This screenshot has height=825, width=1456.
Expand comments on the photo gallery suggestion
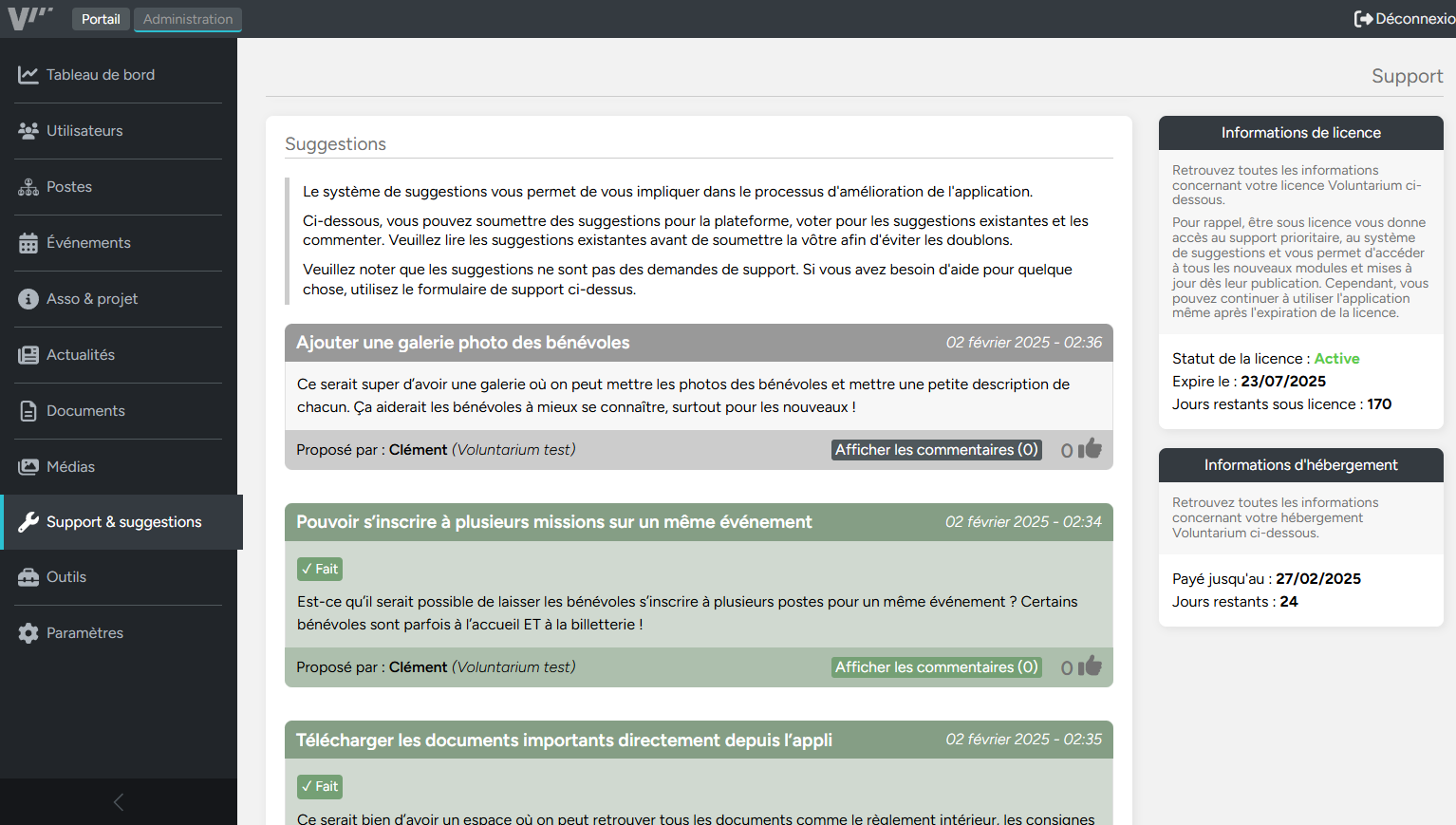(935, 449)
